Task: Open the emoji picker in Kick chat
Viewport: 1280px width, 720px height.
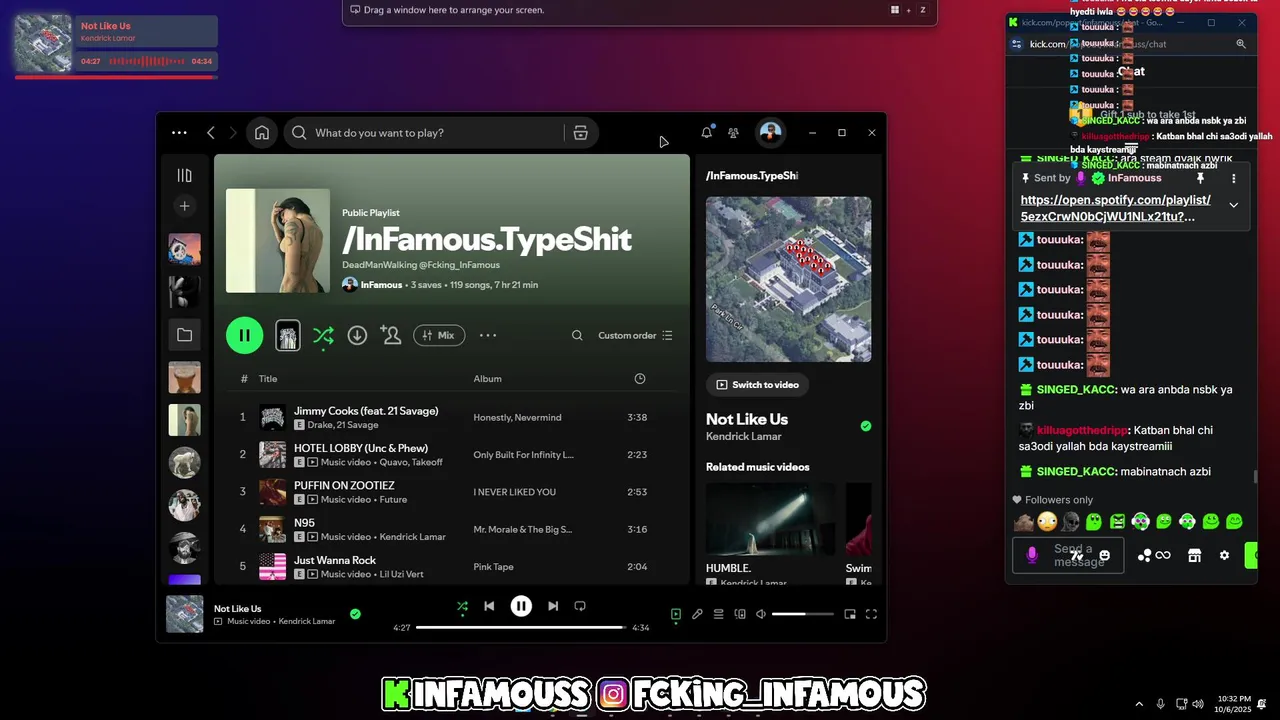Action: click(1104, 555)
